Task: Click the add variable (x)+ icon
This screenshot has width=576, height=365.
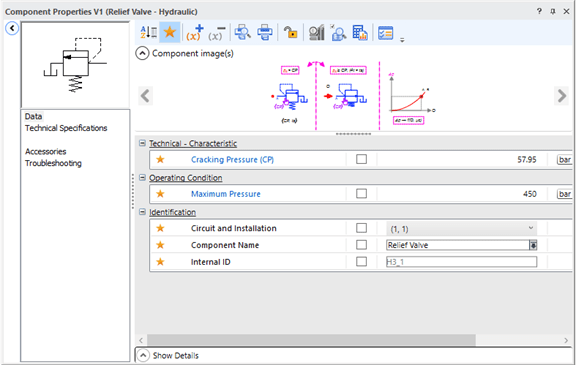Action: point(194,33)
